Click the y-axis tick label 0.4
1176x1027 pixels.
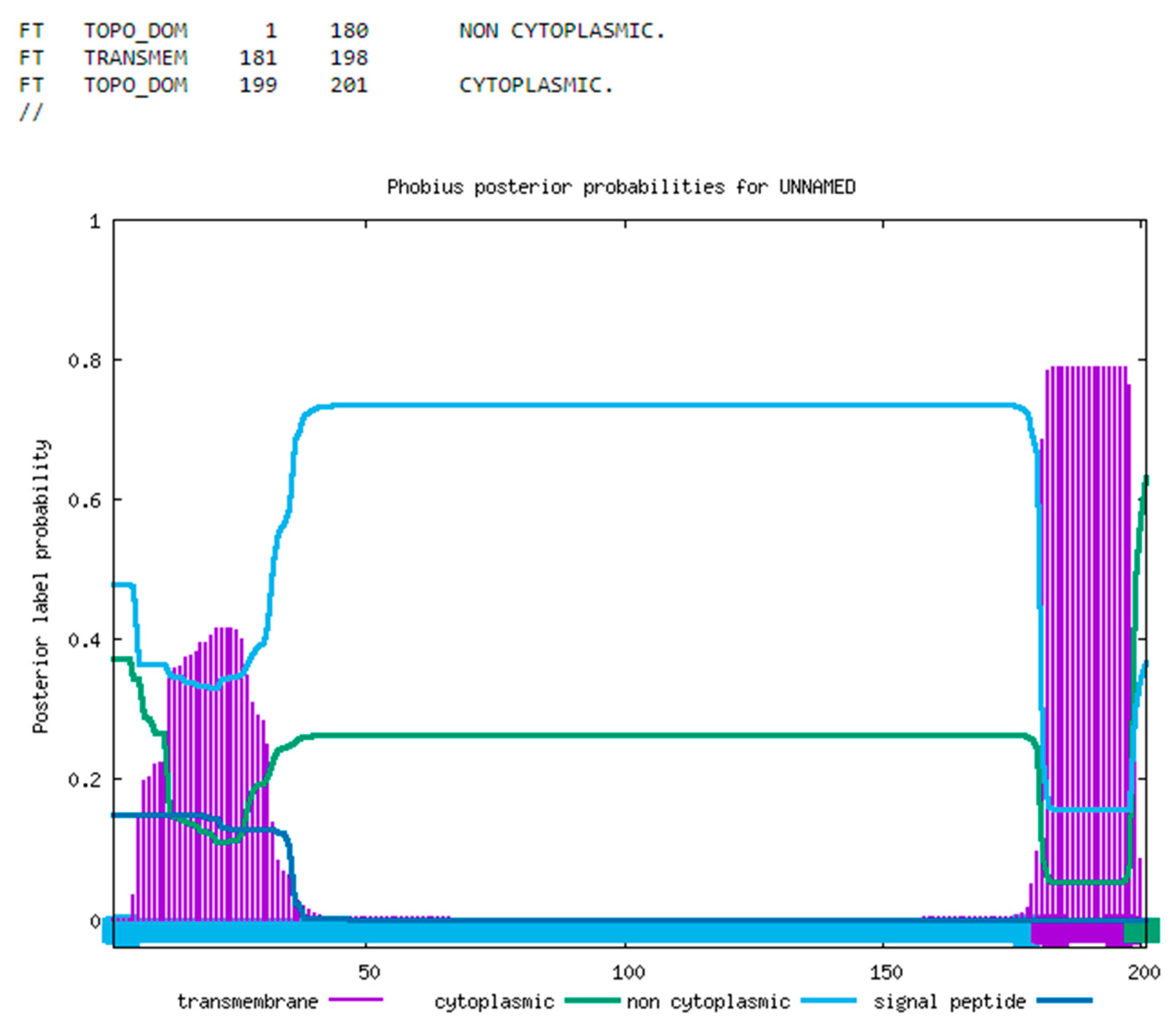click(x=84, y=639)
